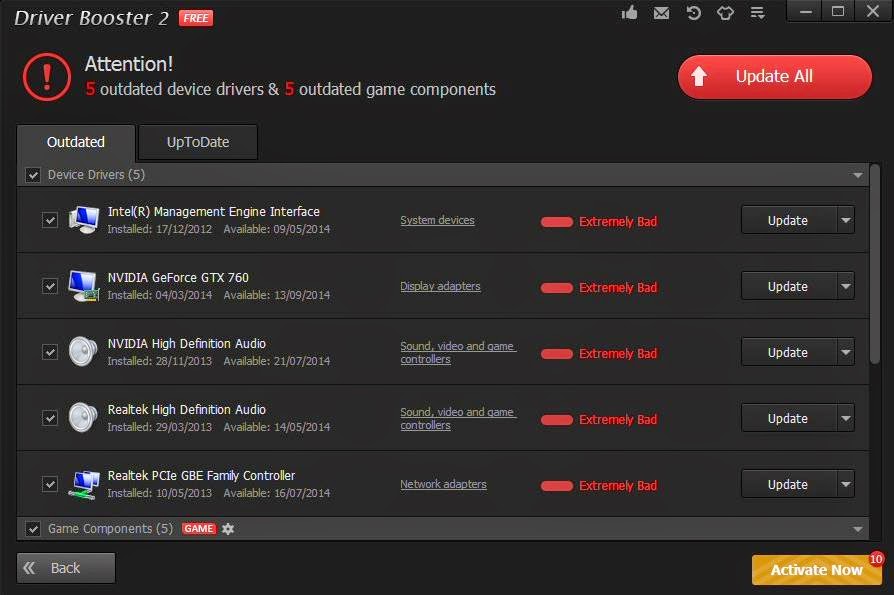Click the driver list vertical scrollbar
Image resolution: width=894 pixels, height=595 pixels.
875,264
